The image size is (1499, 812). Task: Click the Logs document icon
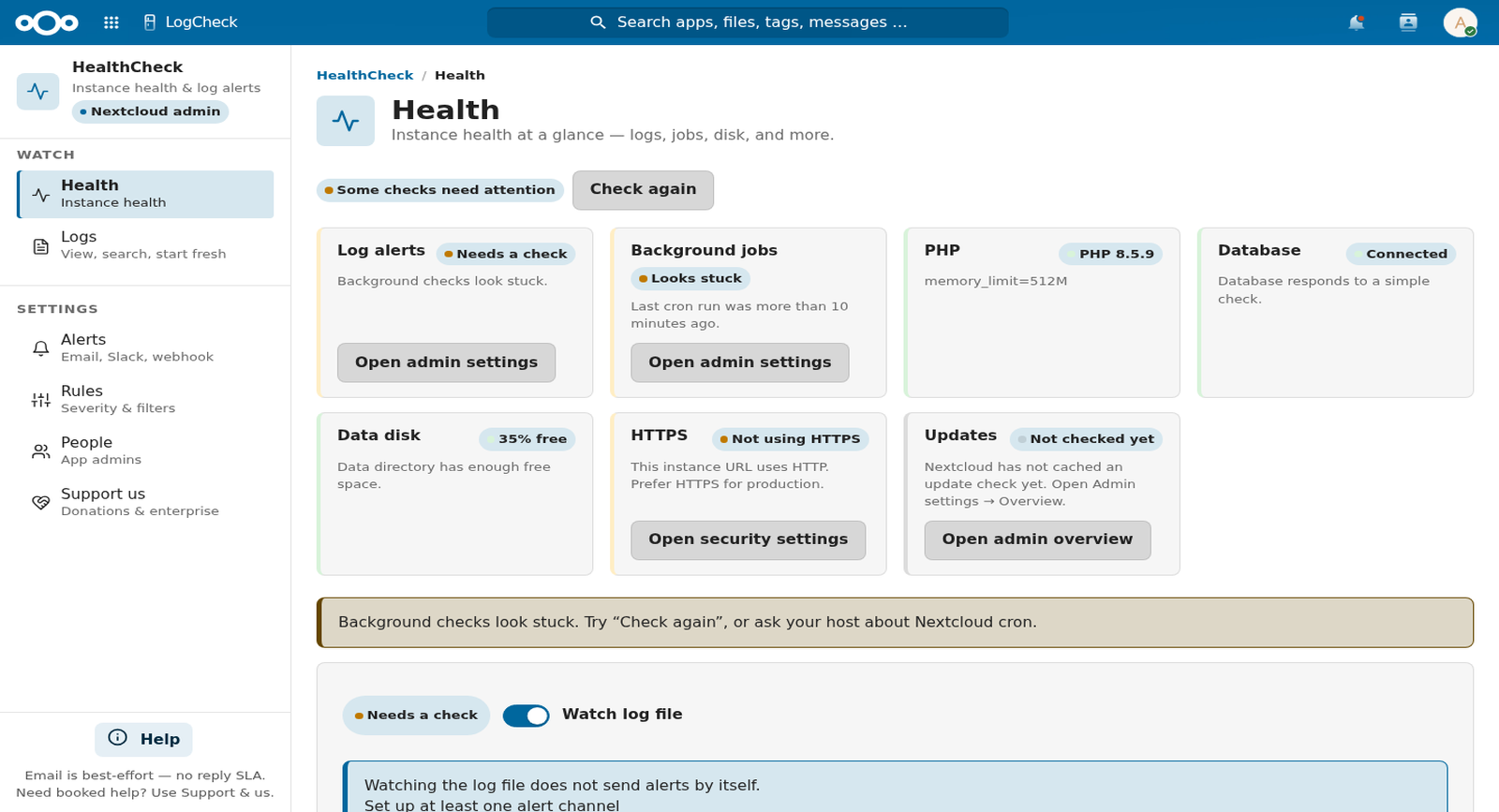click(x=41, y=246)
